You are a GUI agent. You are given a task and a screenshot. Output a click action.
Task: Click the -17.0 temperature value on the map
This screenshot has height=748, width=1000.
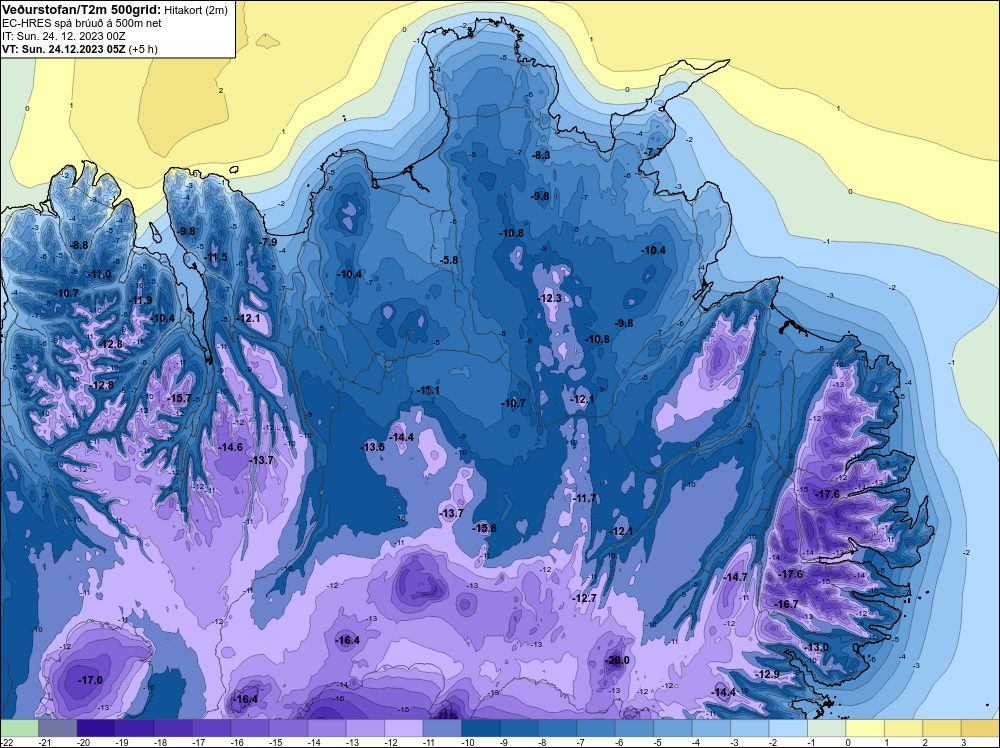pyautogui.click(x=90, y=680)
